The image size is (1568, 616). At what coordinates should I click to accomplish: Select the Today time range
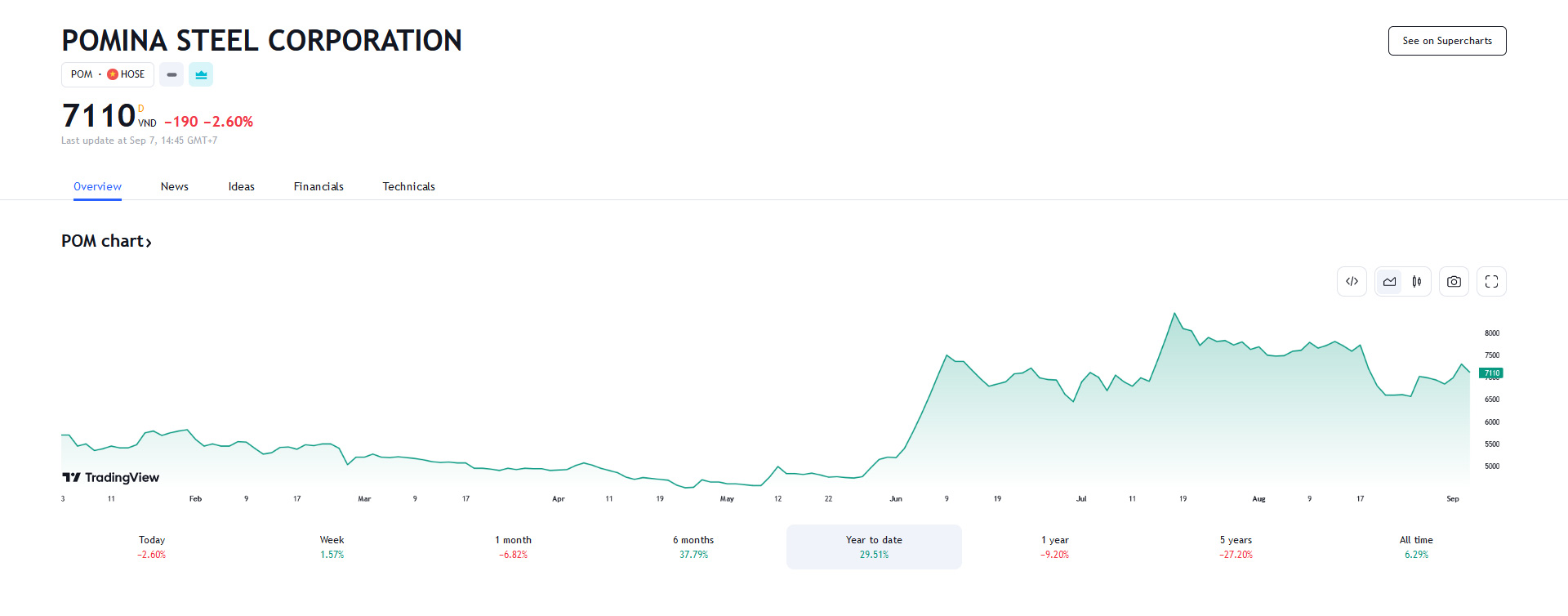[x=152, y=547]
